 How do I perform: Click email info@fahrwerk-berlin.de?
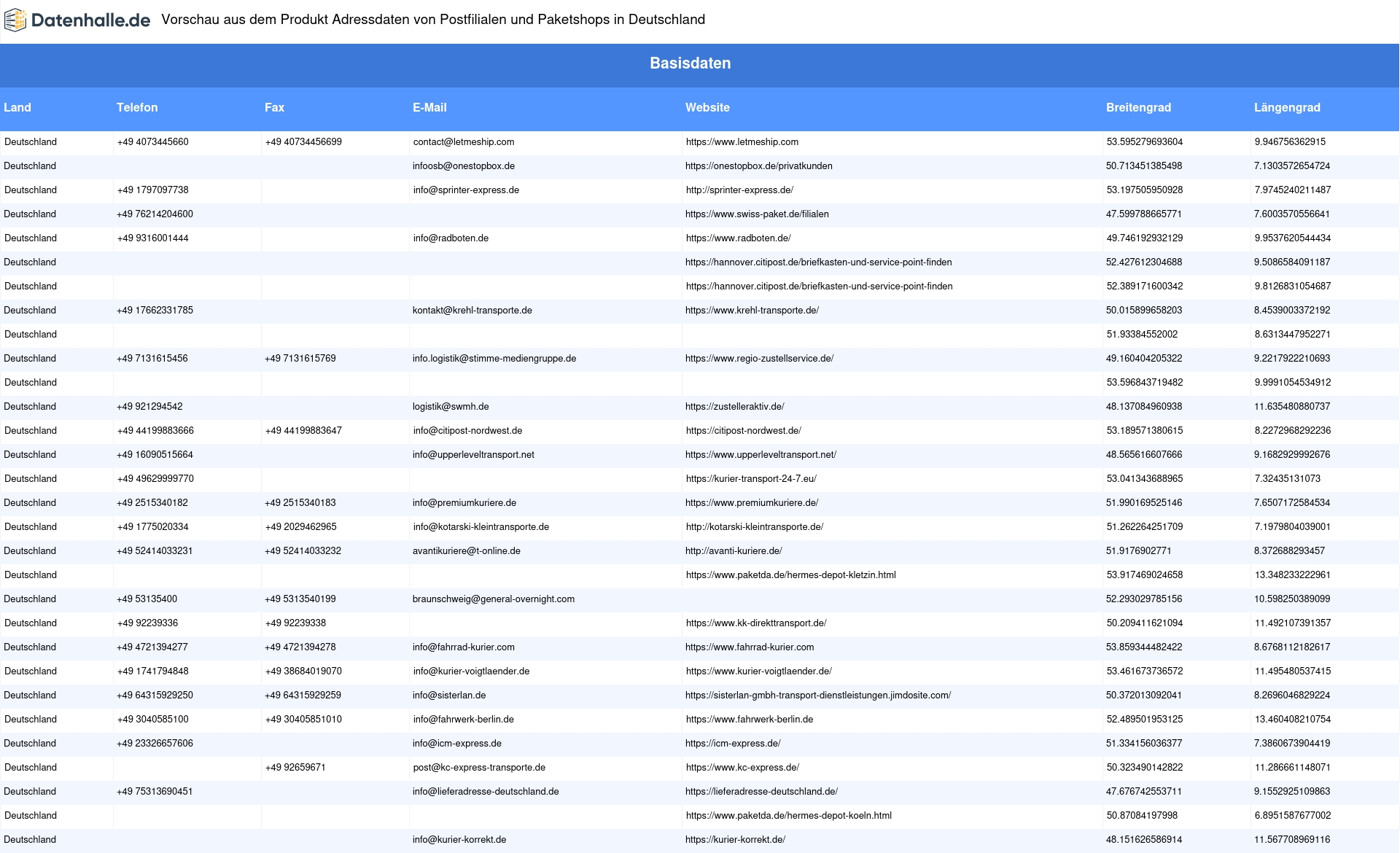[464, 720]
